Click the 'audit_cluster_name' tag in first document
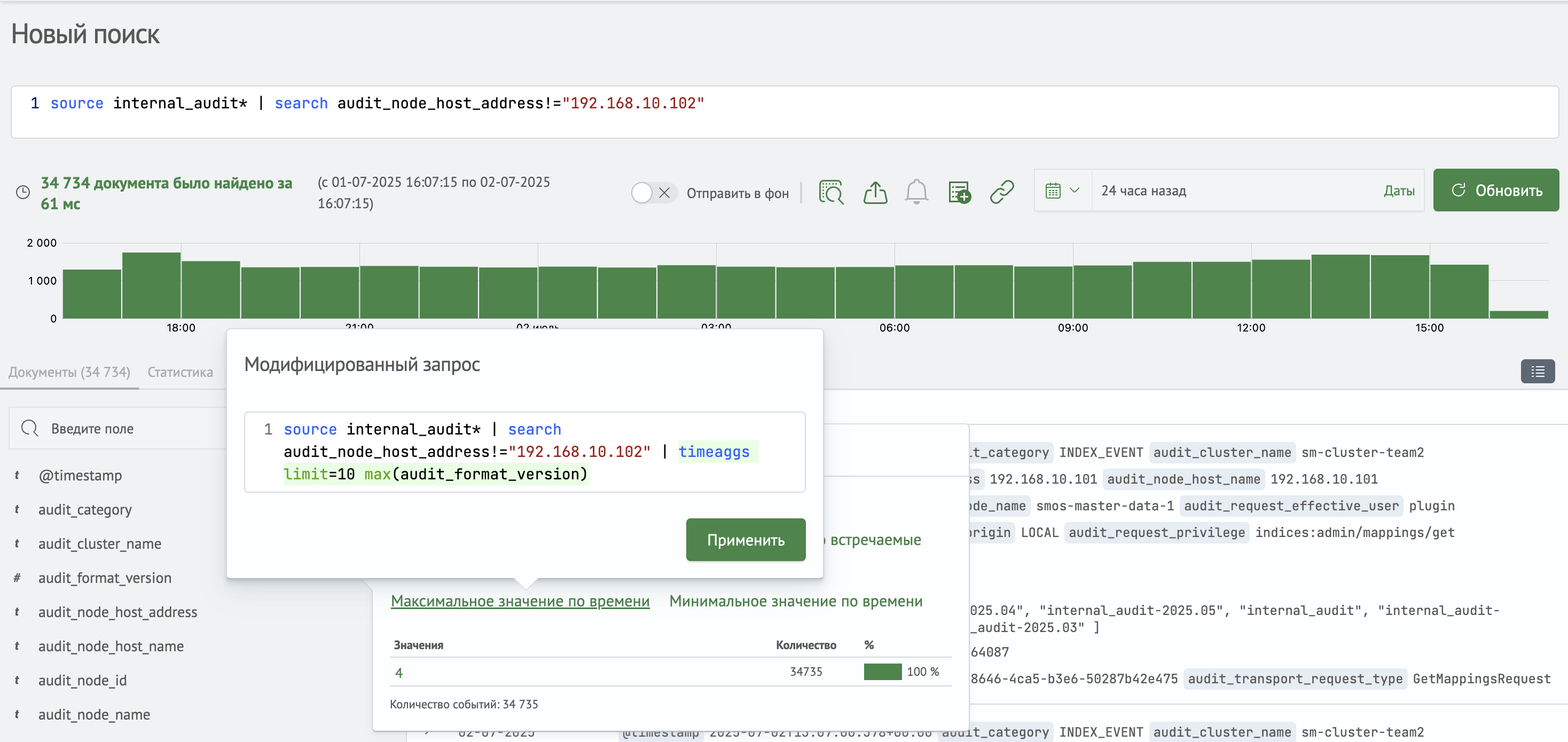 1221,452
